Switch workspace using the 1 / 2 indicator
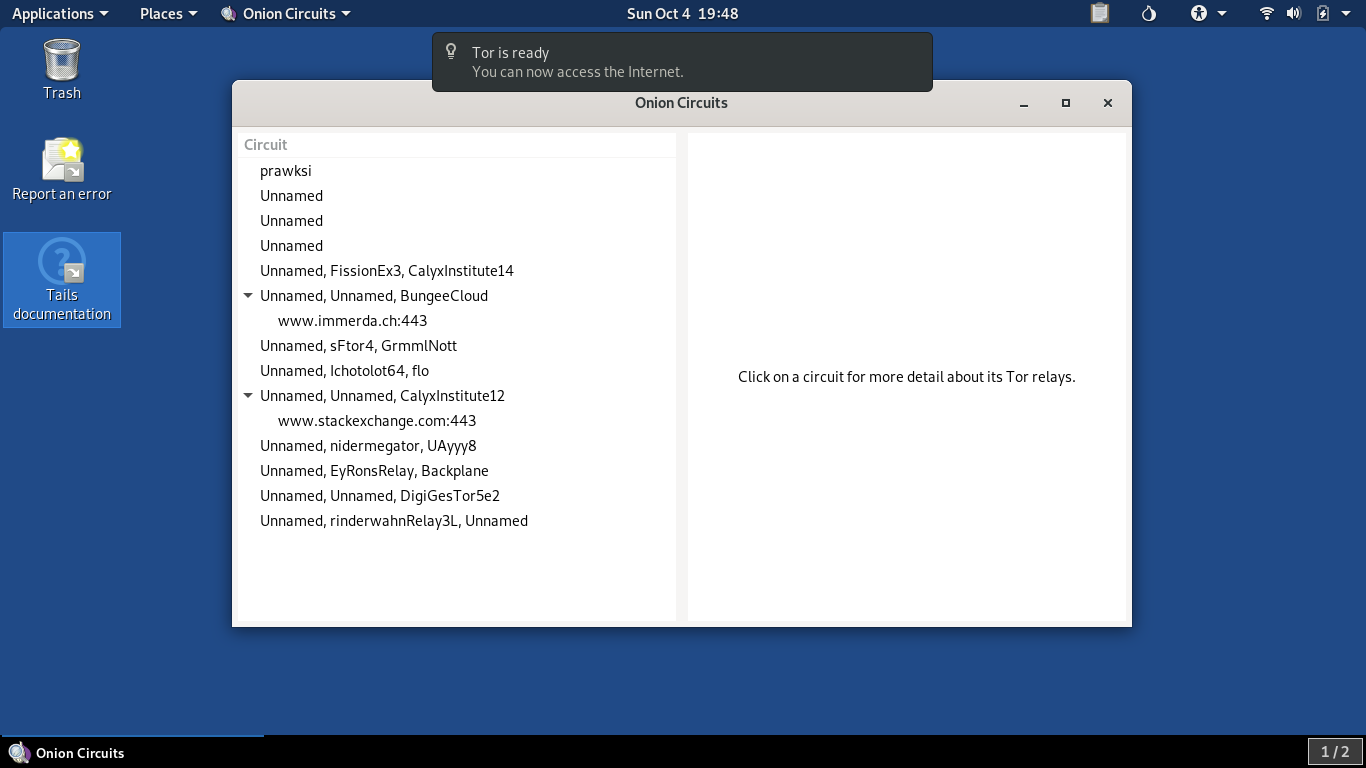The image size is (1366, 768). 1335,752
